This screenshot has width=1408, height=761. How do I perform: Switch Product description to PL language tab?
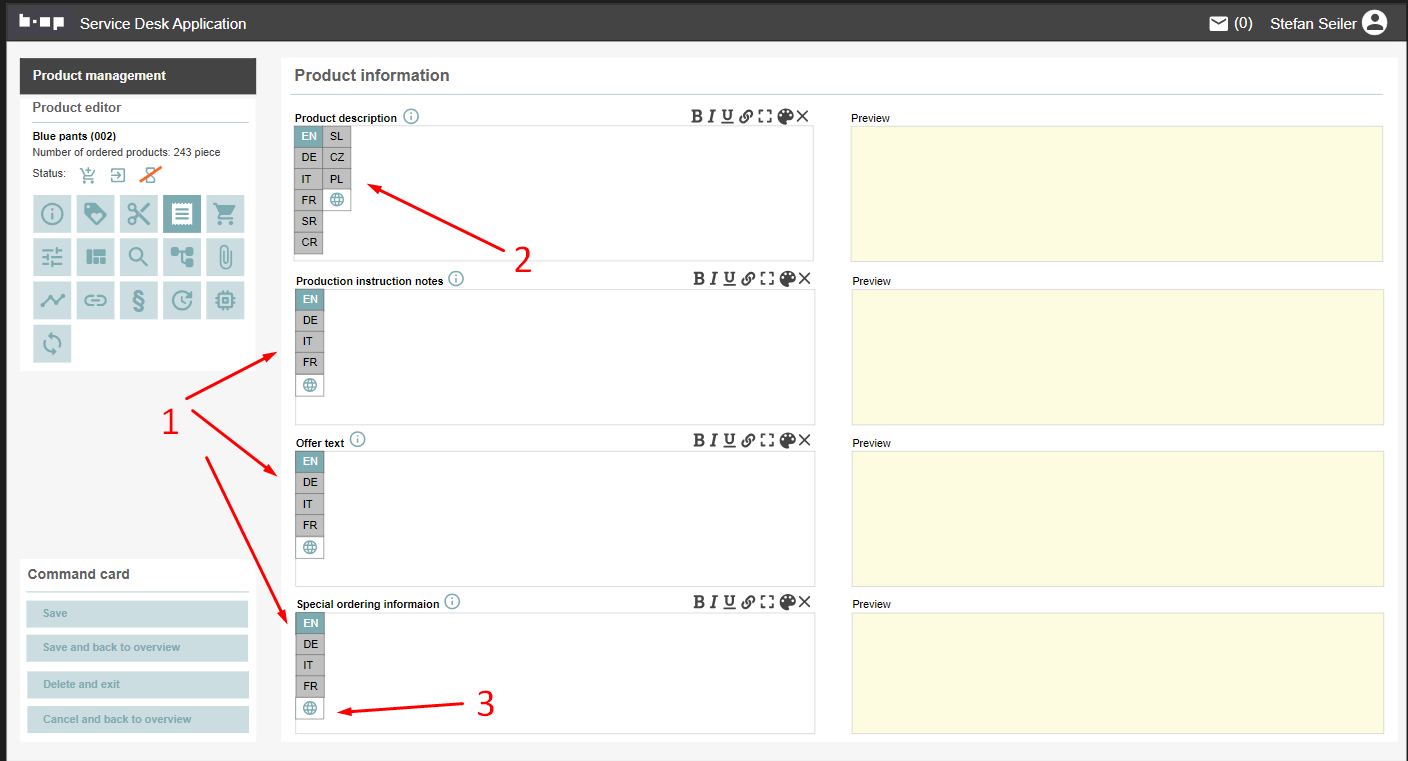(337, 179)
